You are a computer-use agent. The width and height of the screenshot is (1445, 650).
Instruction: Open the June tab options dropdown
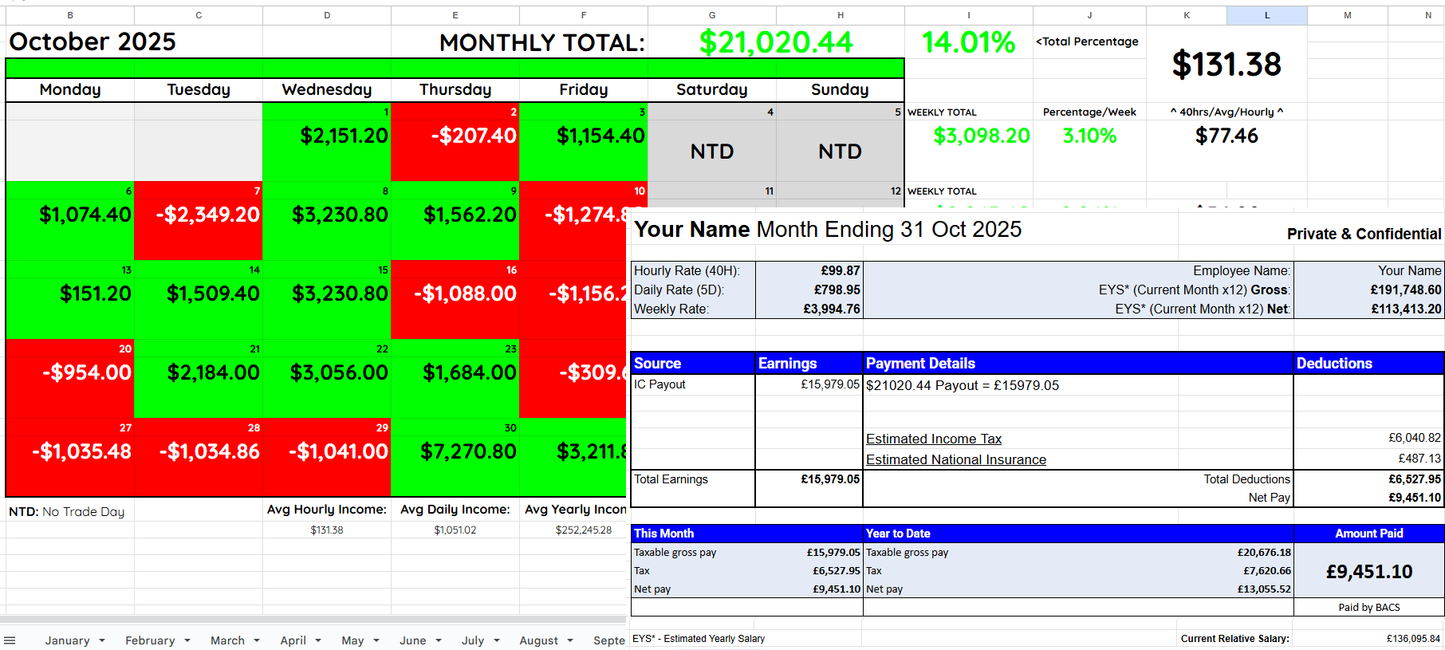click(438, 640)
